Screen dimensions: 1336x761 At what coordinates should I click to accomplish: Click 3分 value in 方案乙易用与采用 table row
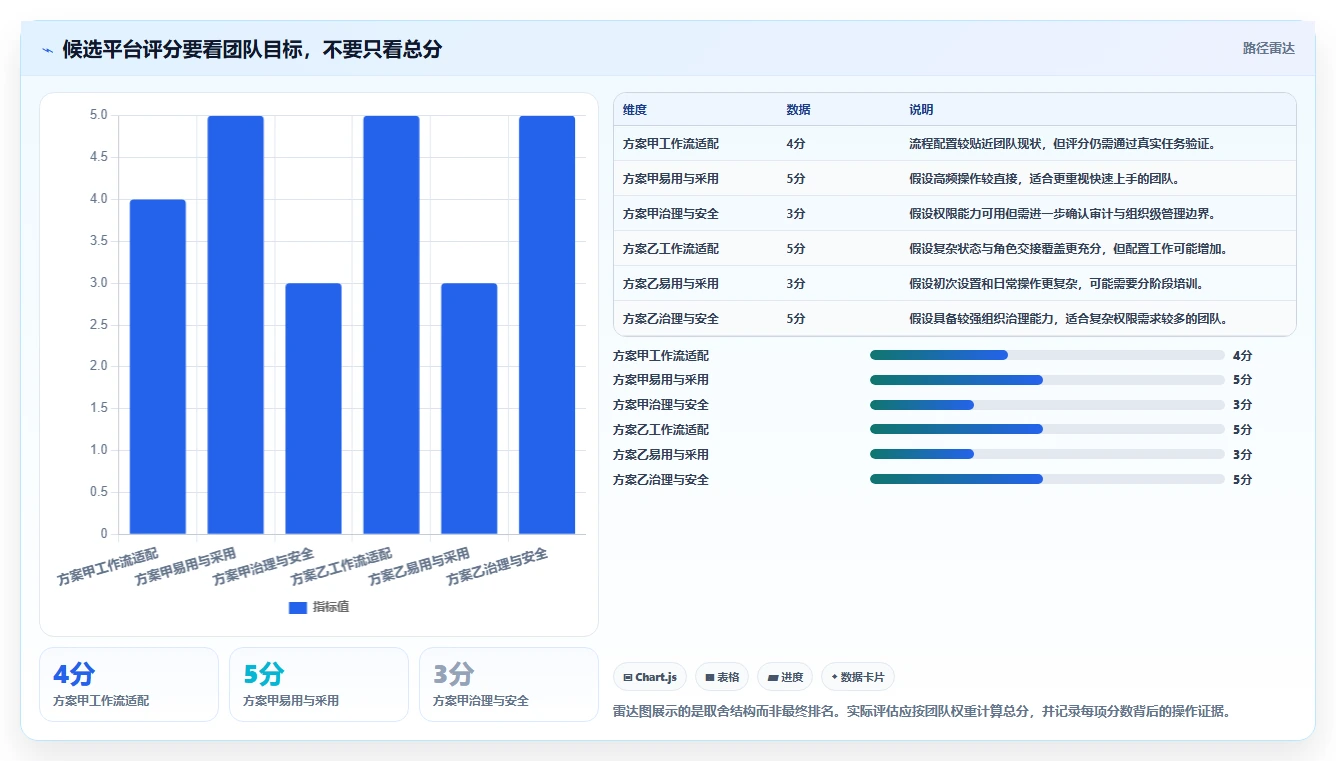(x=796, y=284)
